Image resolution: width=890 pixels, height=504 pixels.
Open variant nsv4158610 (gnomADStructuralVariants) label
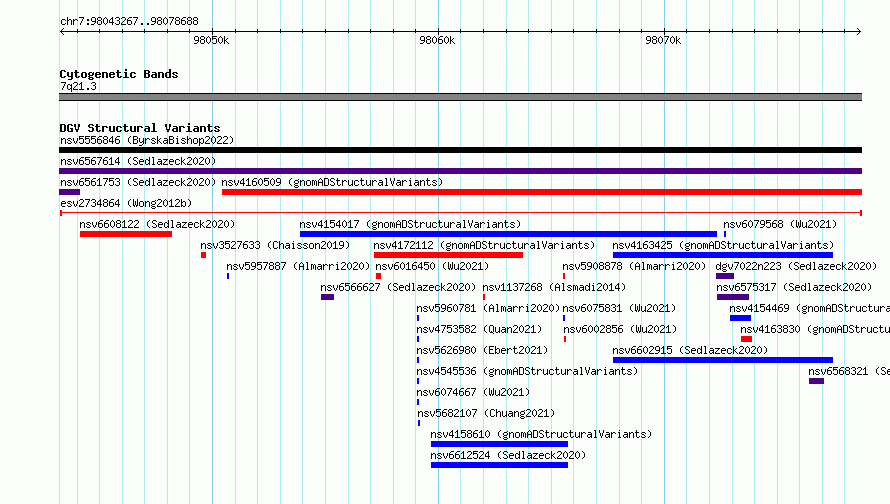point(541,434)
